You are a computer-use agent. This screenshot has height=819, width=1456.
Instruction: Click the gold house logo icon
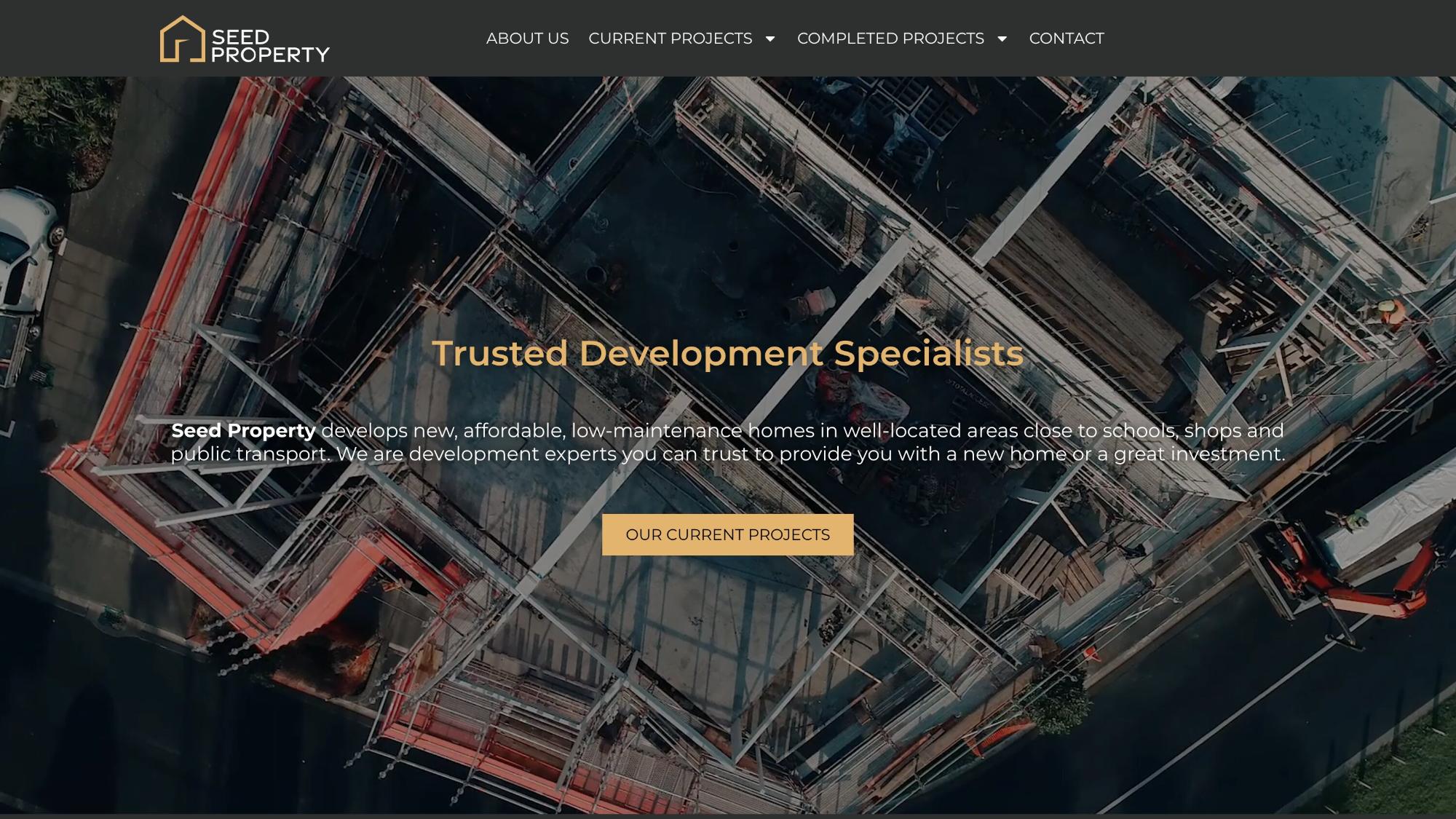click(181, 39)
